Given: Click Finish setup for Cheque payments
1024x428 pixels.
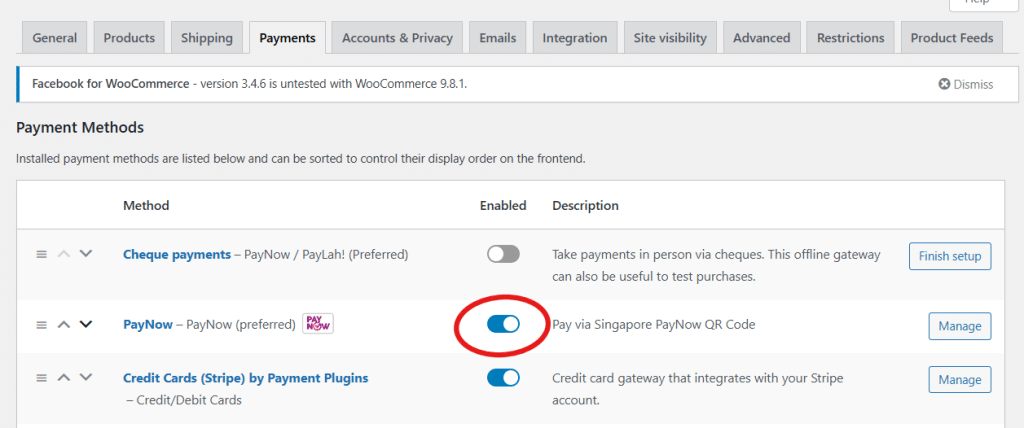Looking at the screenshot, I should [950, 256].
